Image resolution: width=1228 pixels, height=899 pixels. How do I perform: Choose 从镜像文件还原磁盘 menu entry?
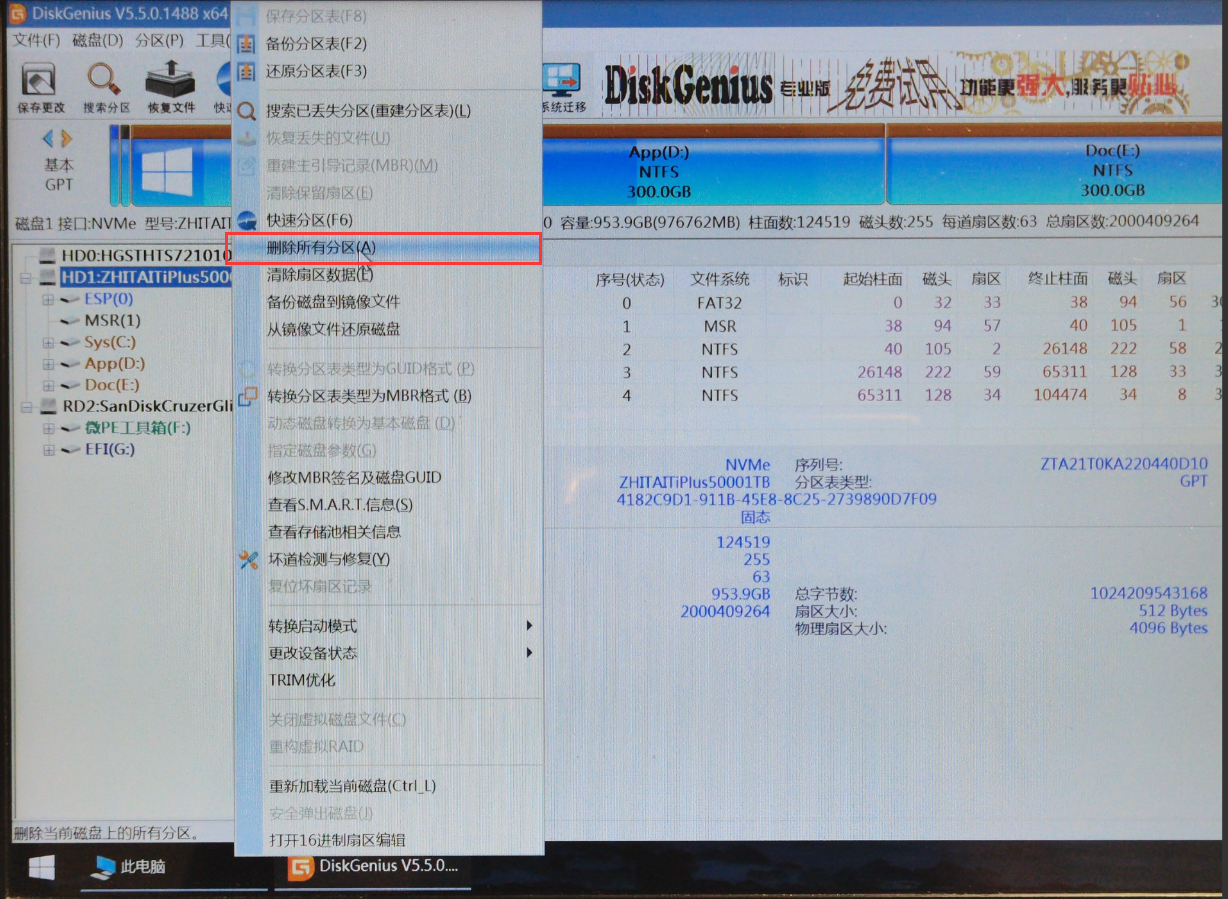389,329
